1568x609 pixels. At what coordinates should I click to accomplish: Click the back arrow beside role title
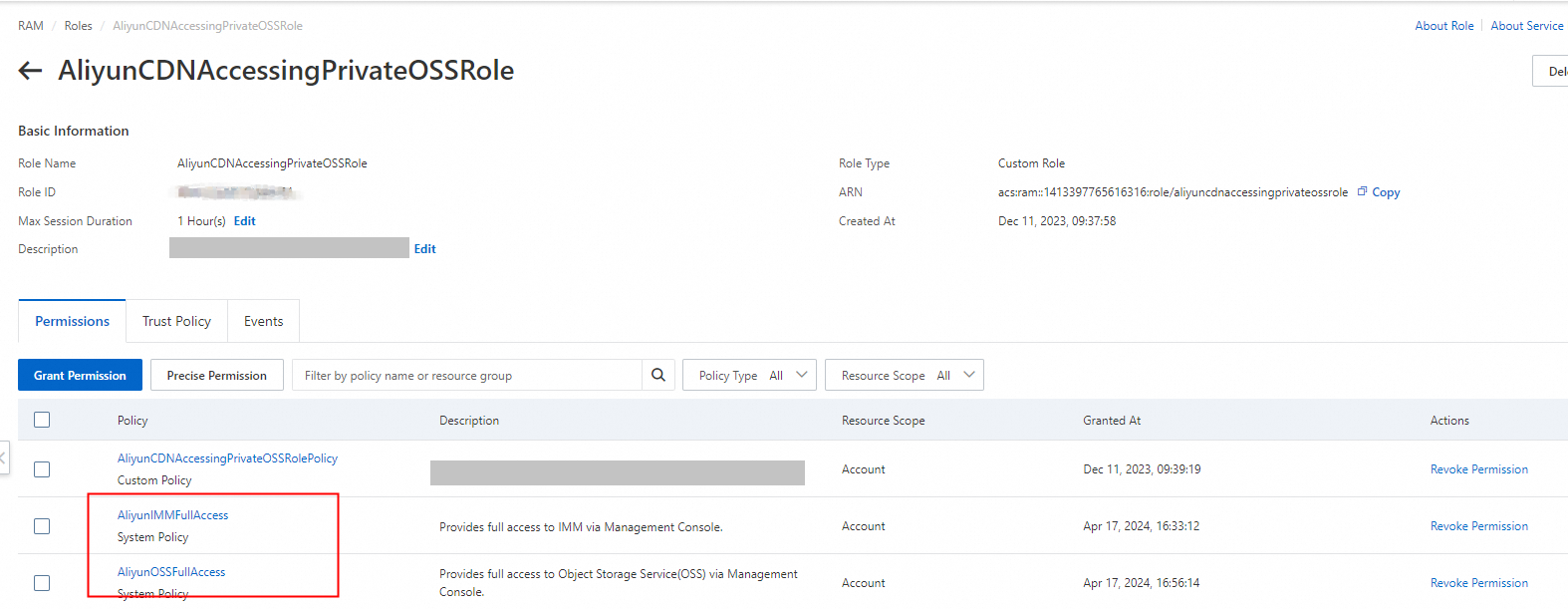30,71
